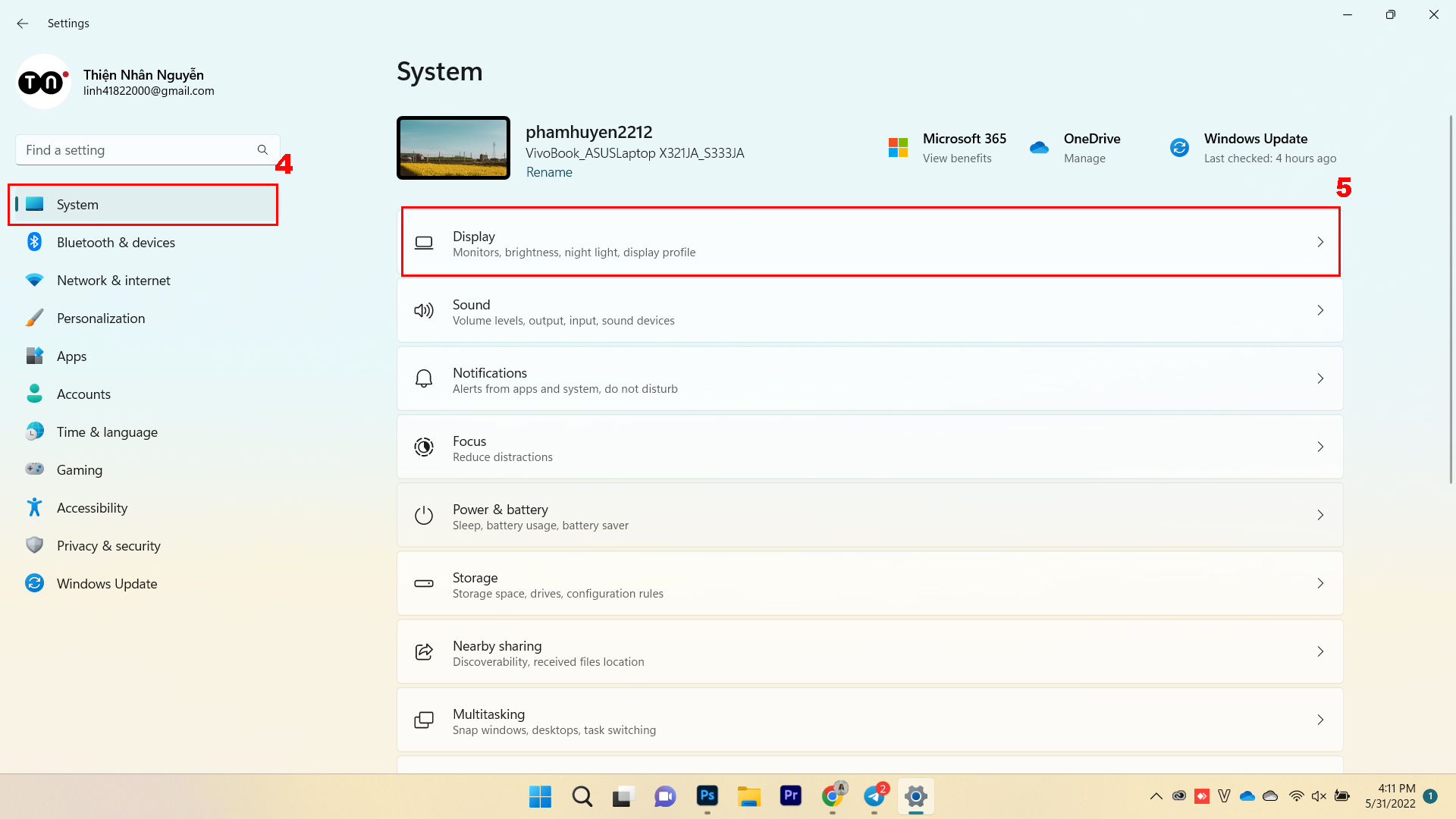Image resolution: width=1456 pixels, height=819 pixels.
Task: Click the muted volume tray icon
Action: coord(1319,796)
